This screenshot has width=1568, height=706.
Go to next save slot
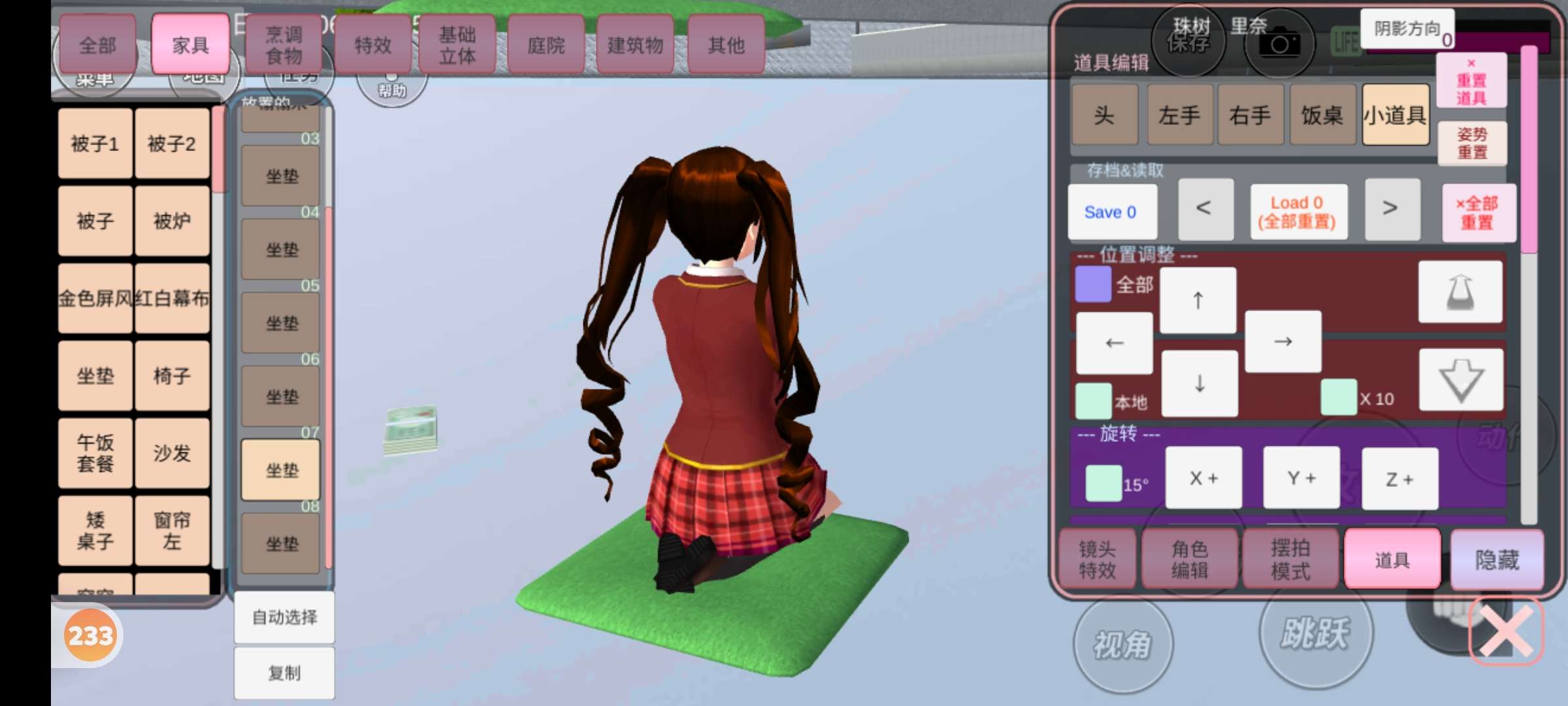[1391, 209]
